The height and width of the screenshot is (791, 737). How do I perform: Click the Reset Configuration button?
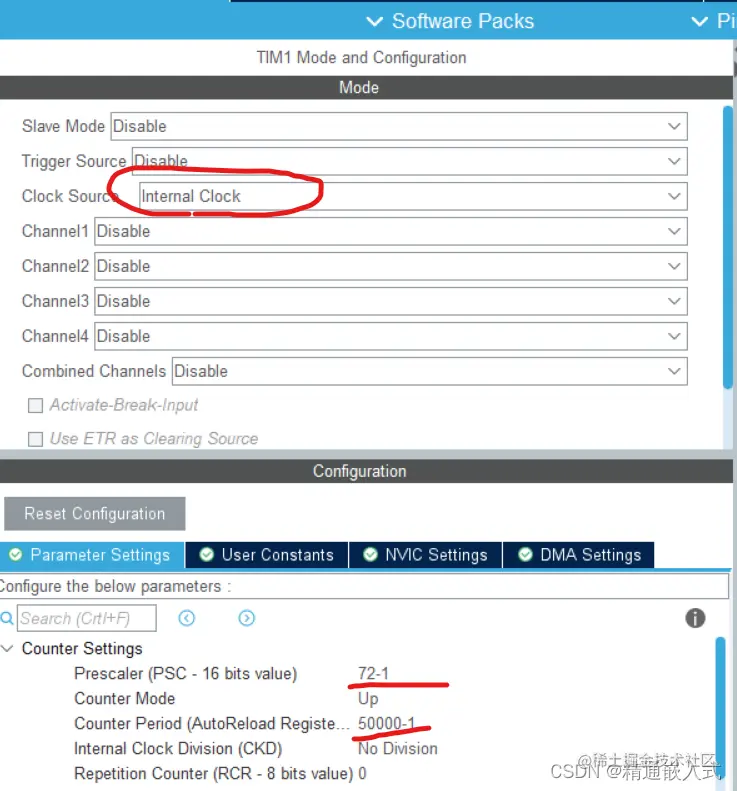95,514
